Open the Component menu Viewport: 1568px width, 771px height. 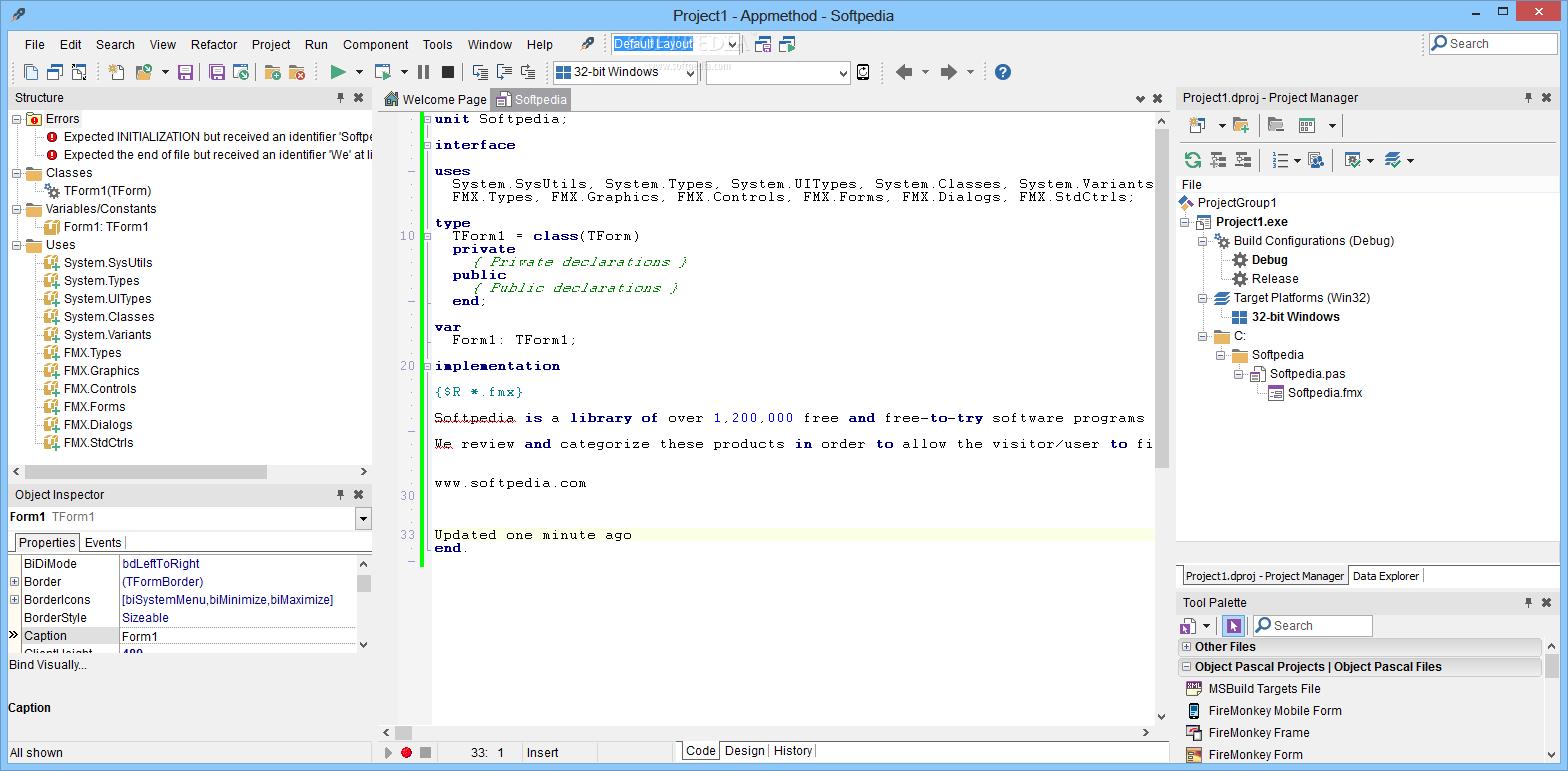point(375,45)
